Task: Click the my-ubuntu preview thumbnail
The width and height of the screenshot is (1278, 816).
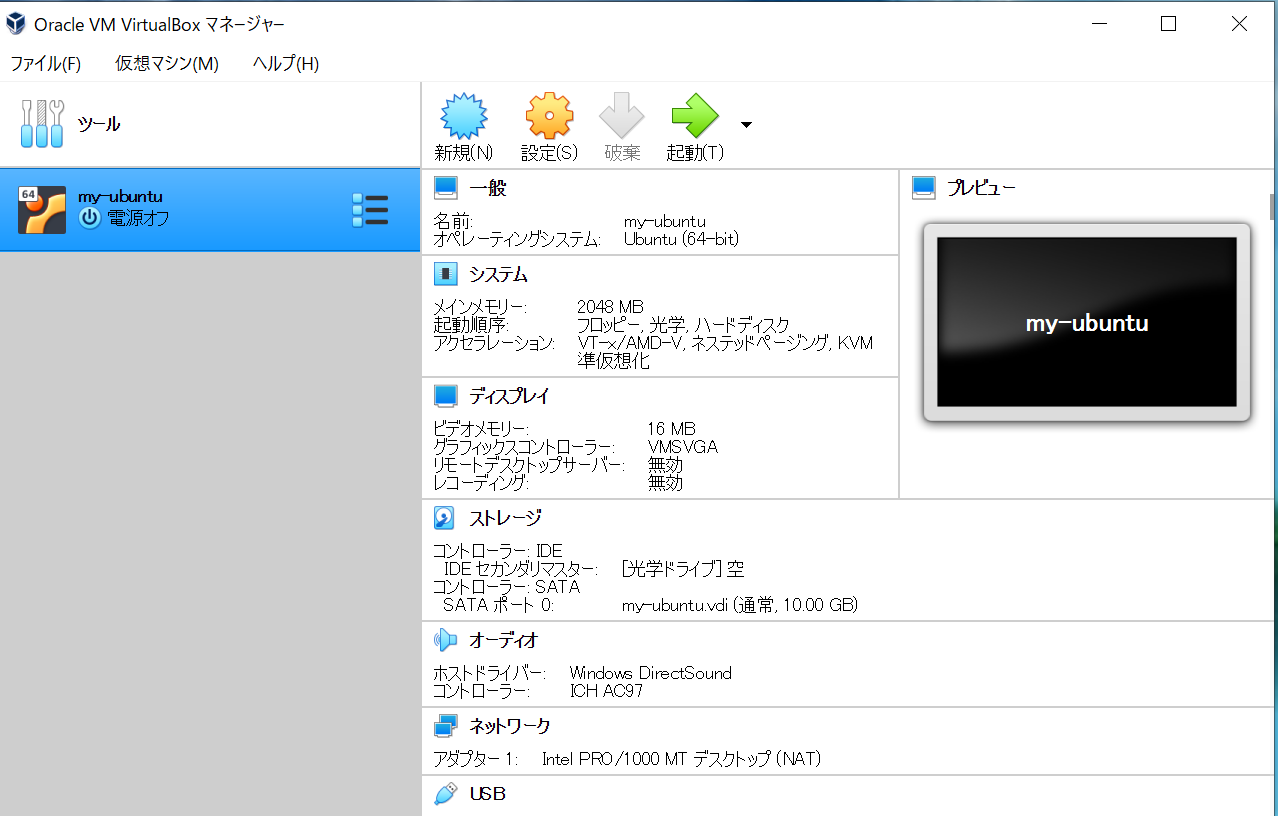Action: [x=1087, y=322]
